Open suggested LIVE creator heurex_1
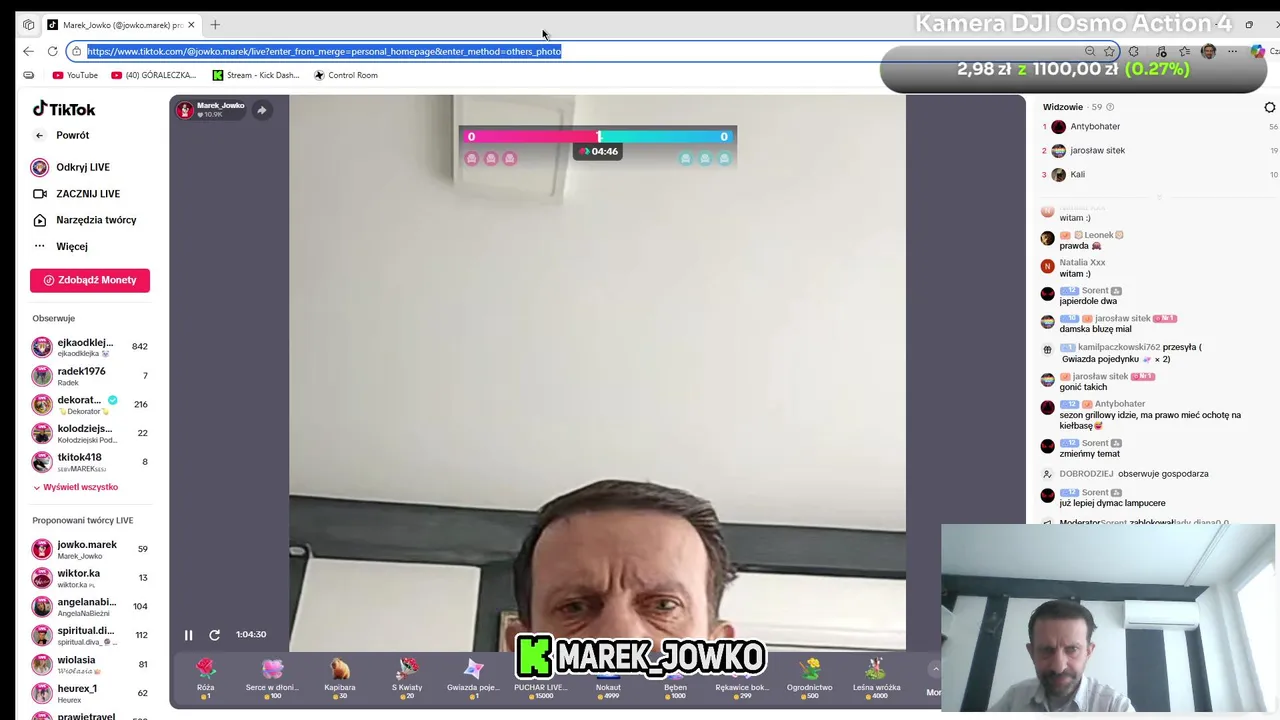The height and width of the screenshot is (720, 1280). coord(90,692)
